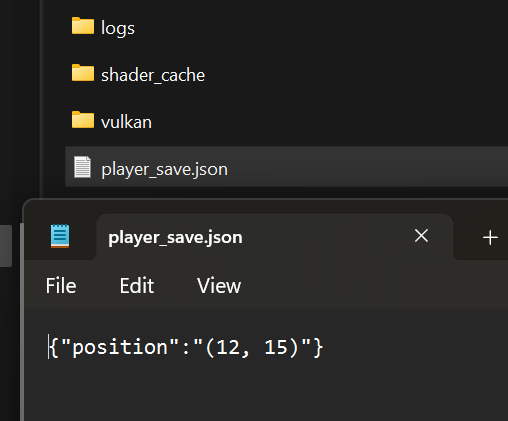Select player_save.json file name in file list
This screenshot has width=508, height=421.
pyautogui.click(x=165, y=169)
